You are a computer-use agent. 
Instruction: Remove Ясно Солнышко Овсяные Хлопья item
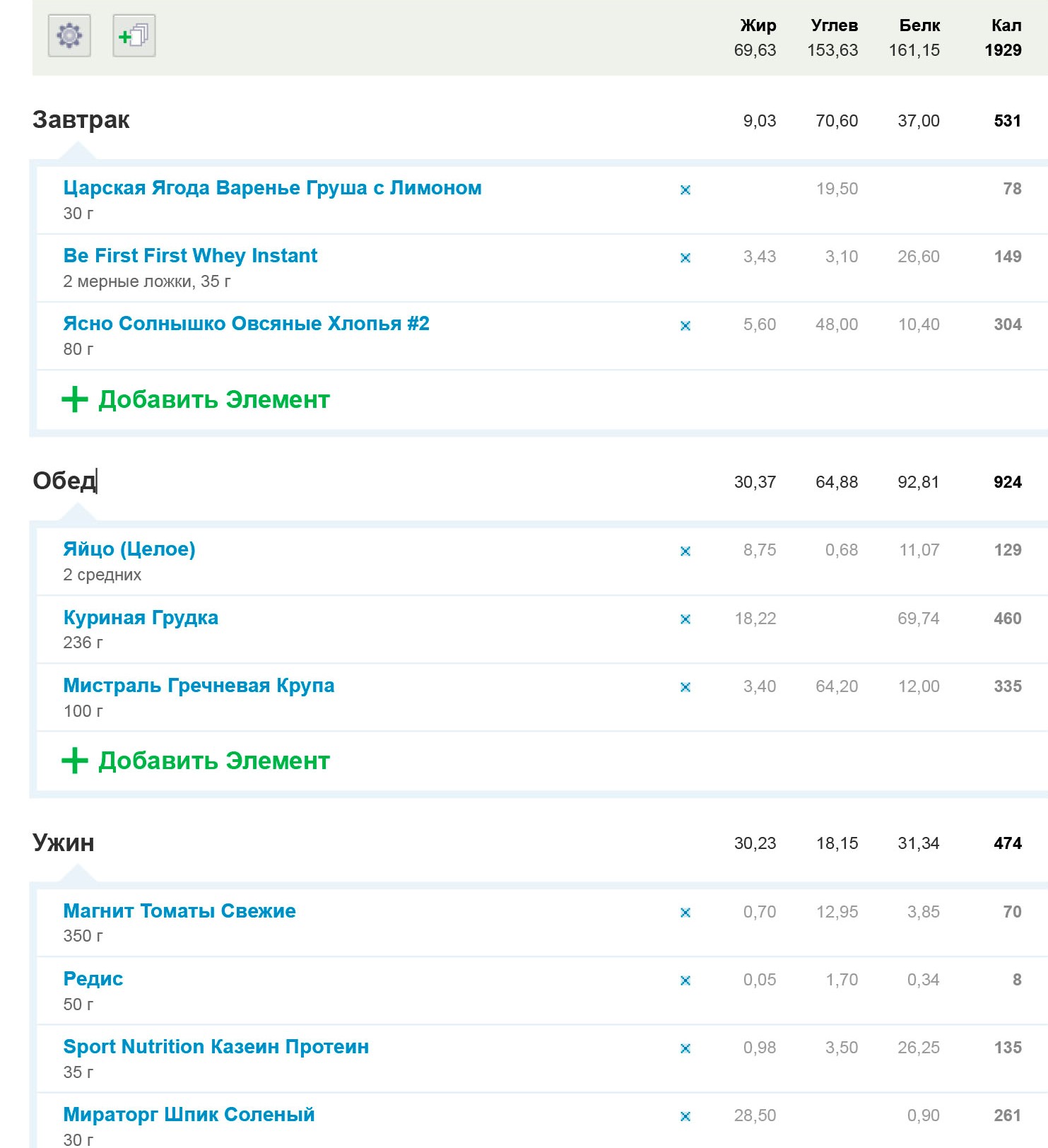coord(685,325)
